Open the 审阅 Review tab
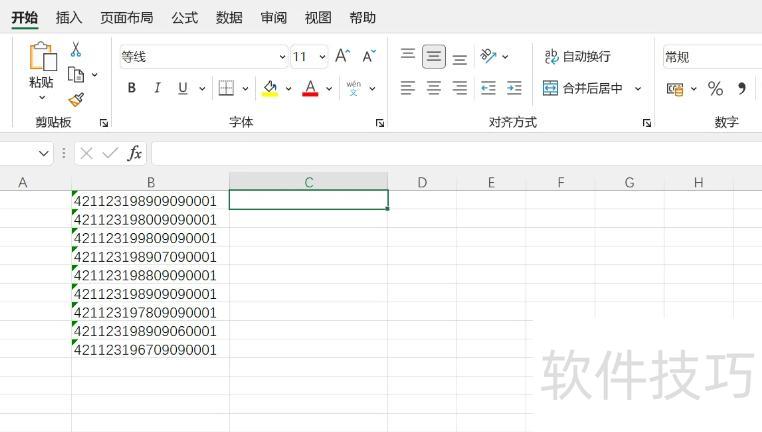Image resolution: width=762 pixels, height=432 pixels. point(274,18)
